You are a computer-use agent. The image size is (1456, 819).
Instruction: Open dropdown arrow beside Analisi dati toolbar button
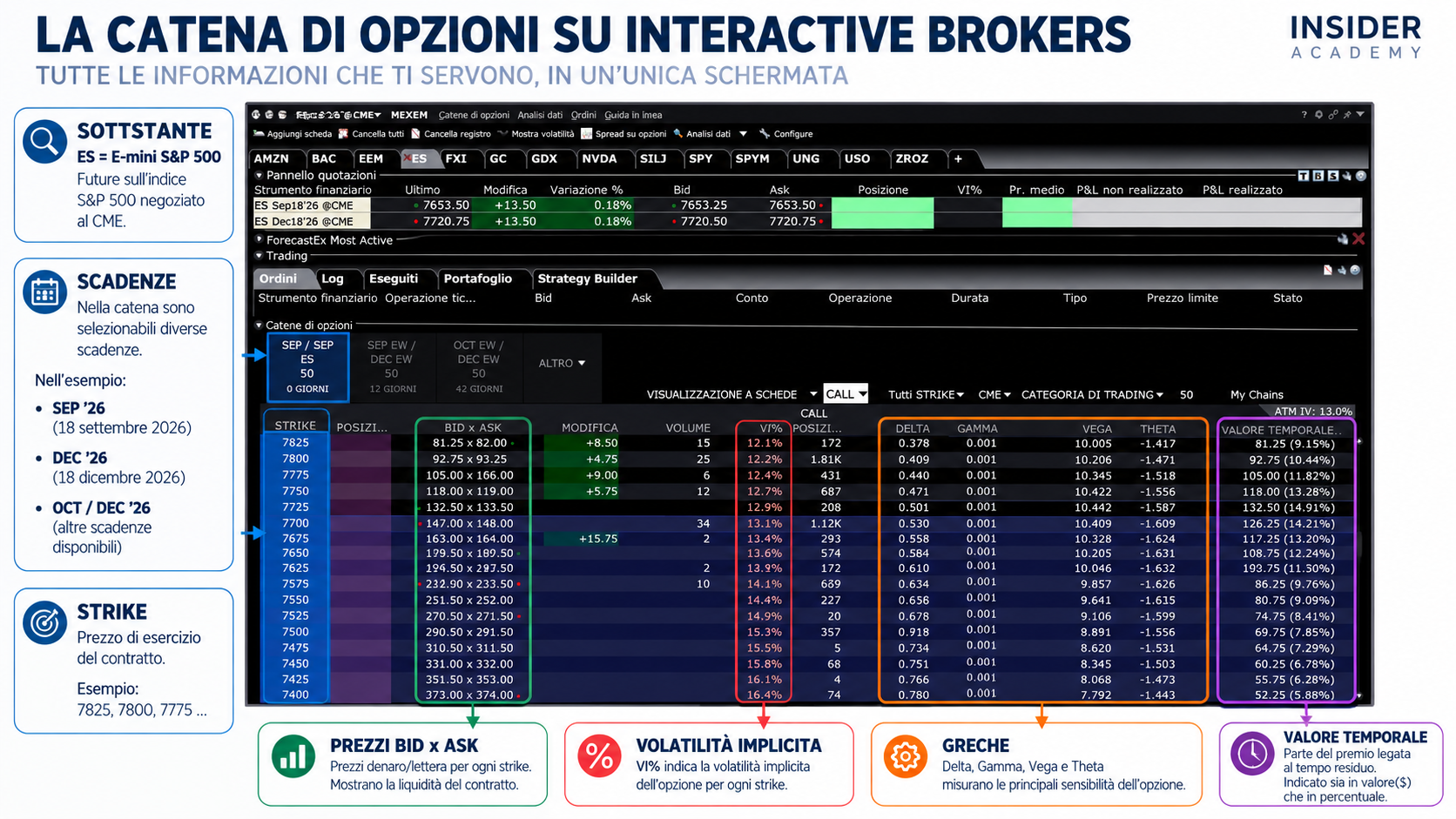743,134
